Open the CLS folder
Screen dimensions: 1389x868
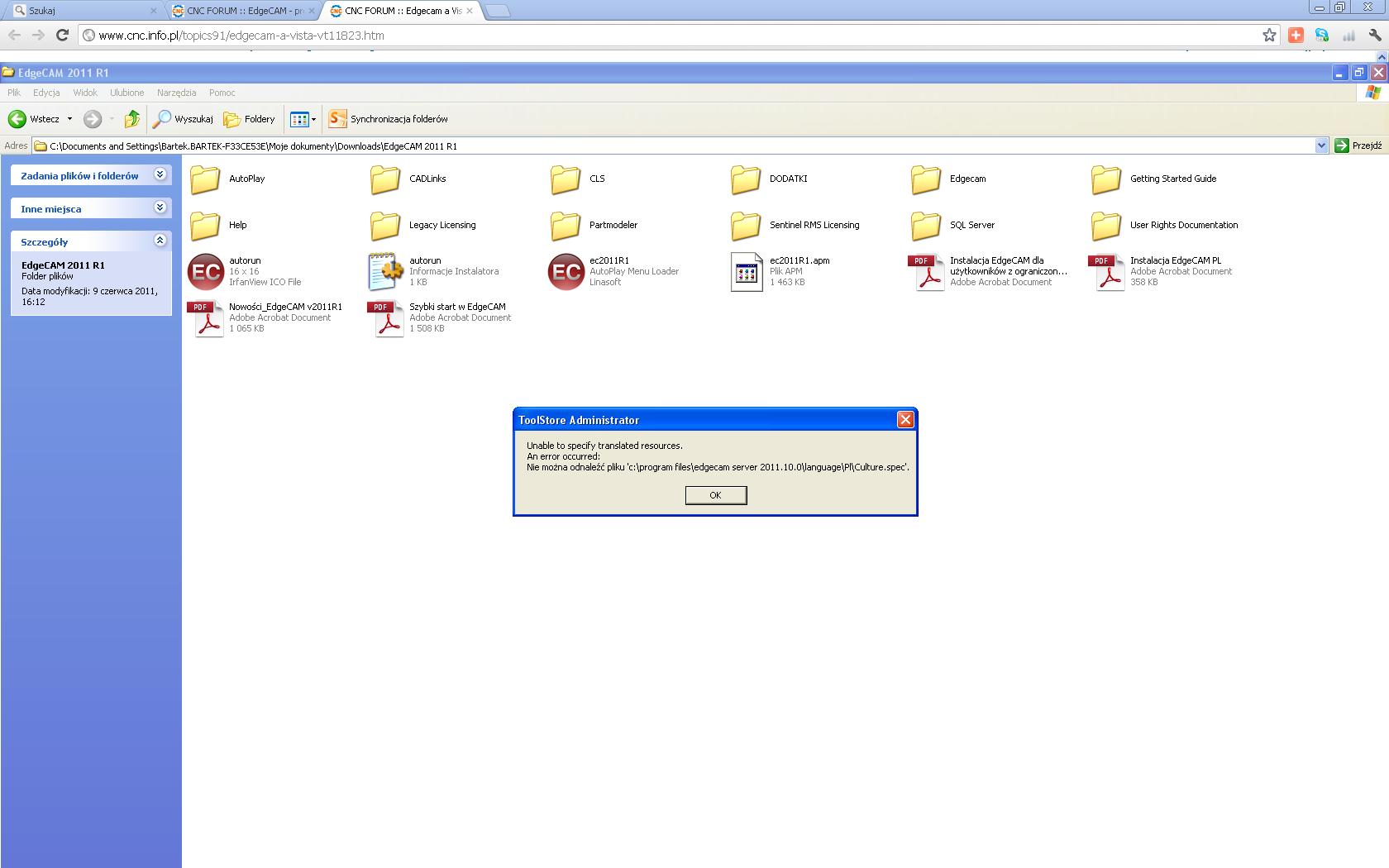point(578,179)
